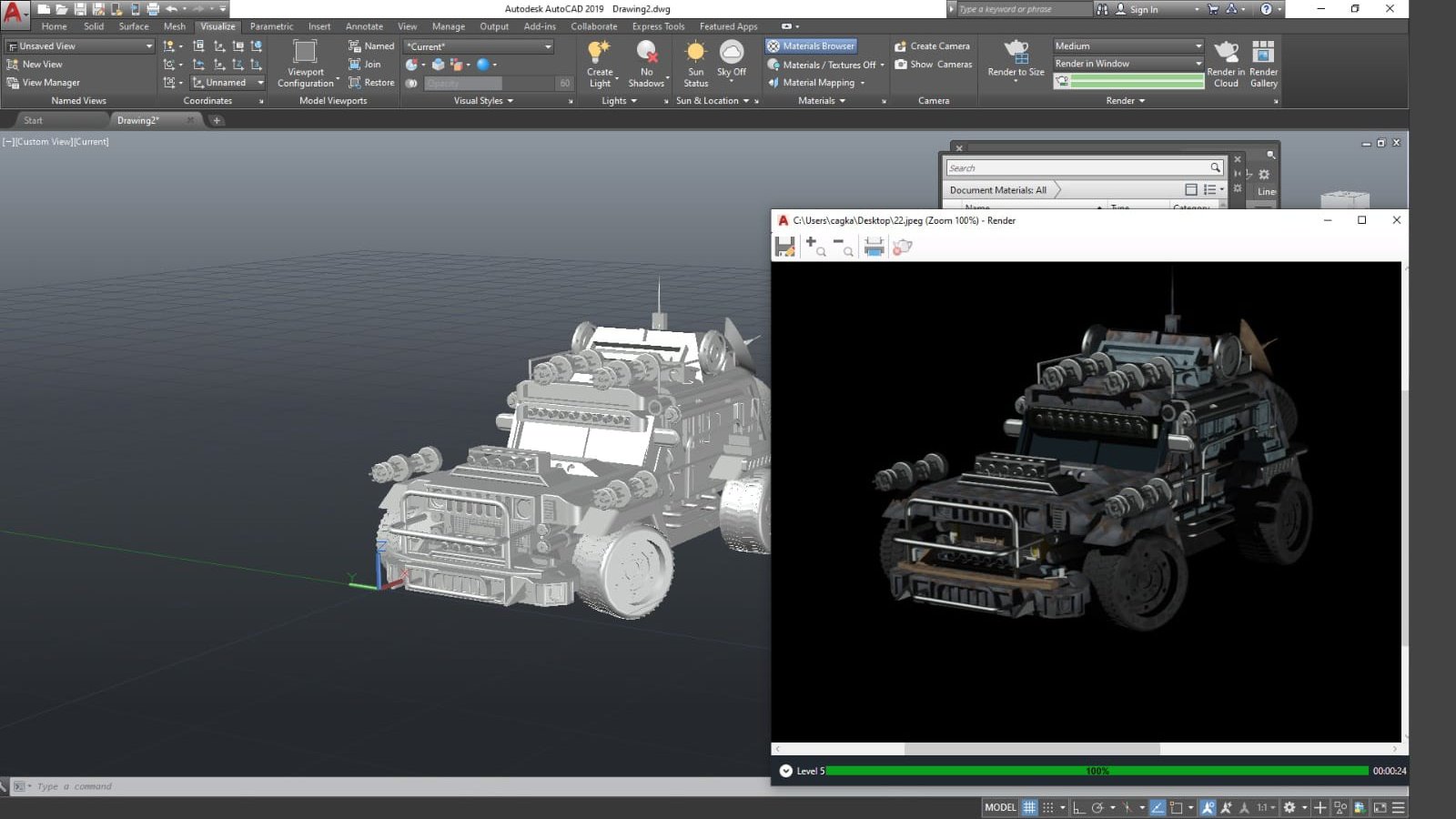
Task: Open the *Current* visual style dropdown
Action: 548,46
